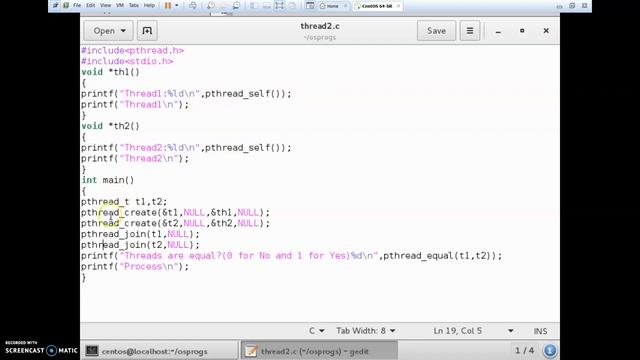Open the snapshot manager icon
The image size is (640, 360).
(236, 6)
